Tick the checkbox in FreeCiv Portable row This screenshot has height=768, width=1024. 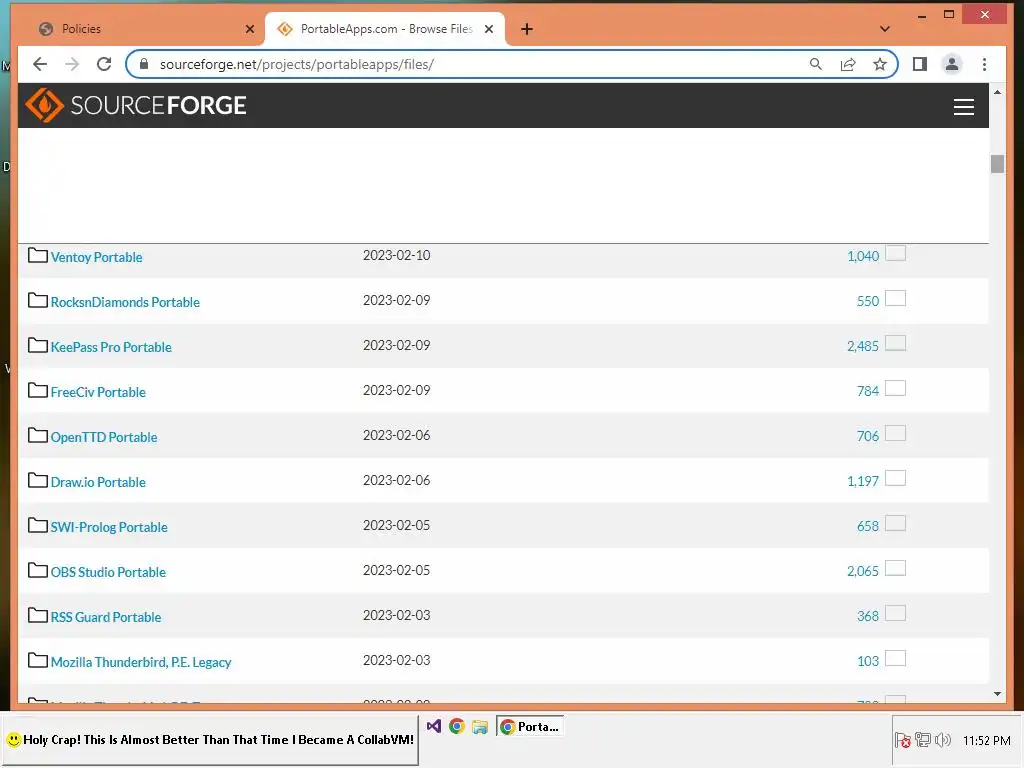point(895,389)
